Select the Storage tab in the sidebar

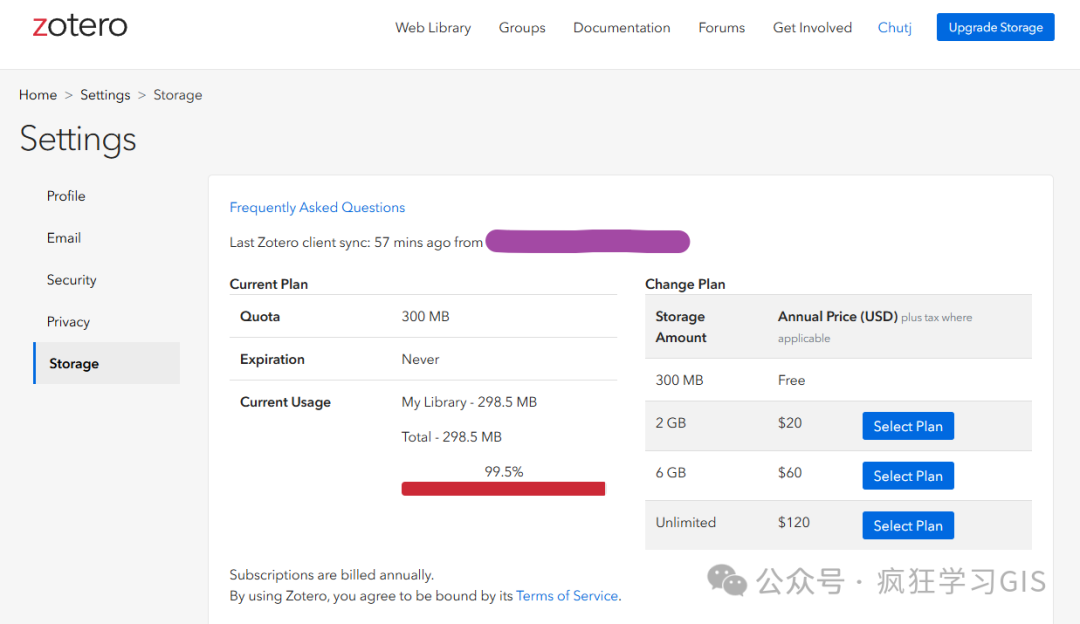click(x=107, y=363)
